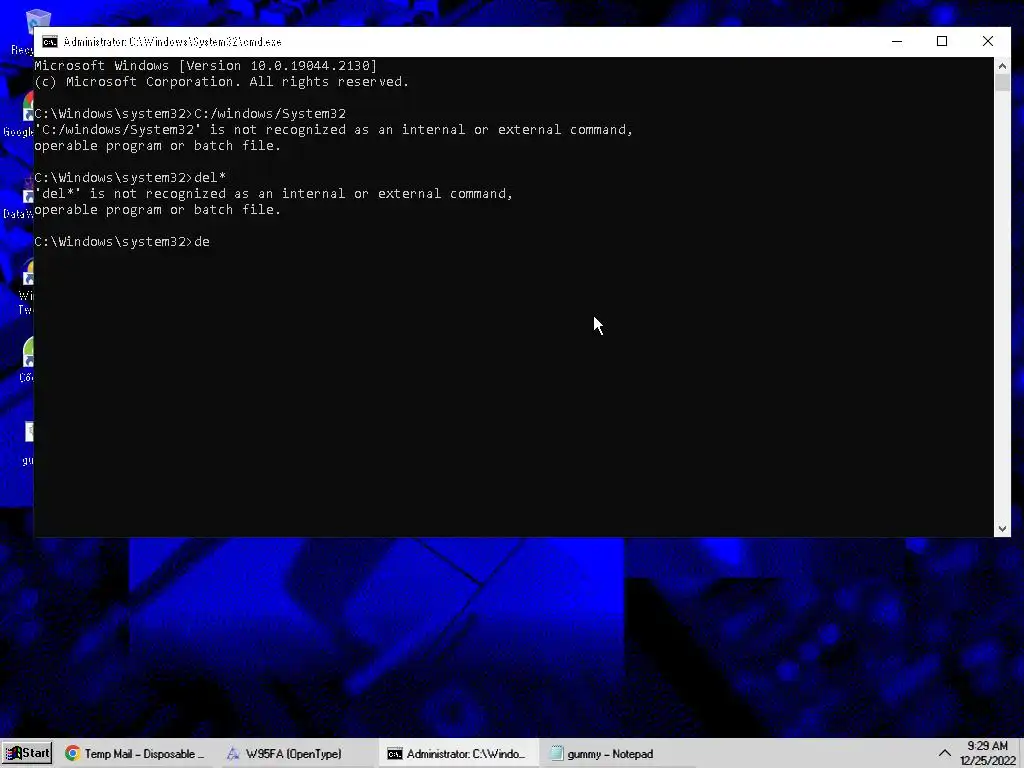Click 'C:/windows/System32' command text
Viewport: 1024px width, 768px height.
point(270,114)
